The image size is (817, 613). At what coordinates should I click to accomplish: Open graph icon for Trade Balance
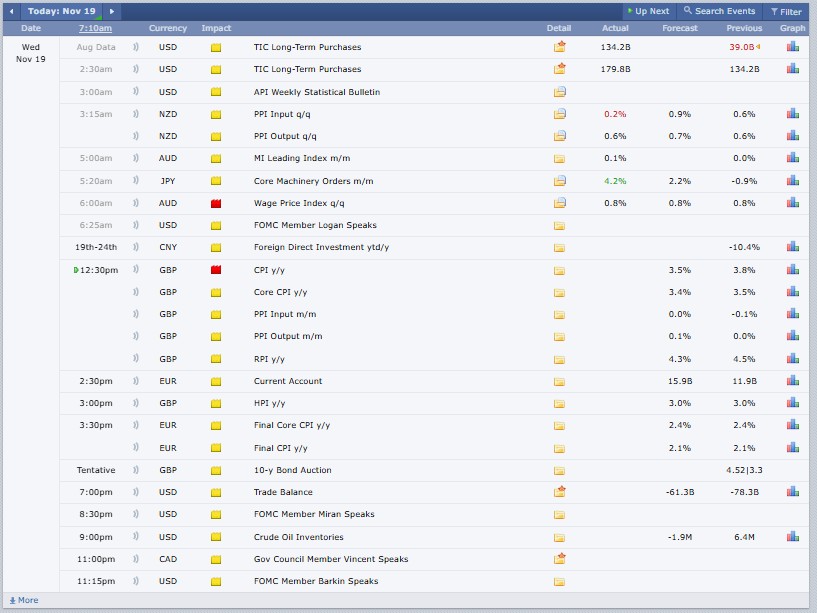[792, 492]
